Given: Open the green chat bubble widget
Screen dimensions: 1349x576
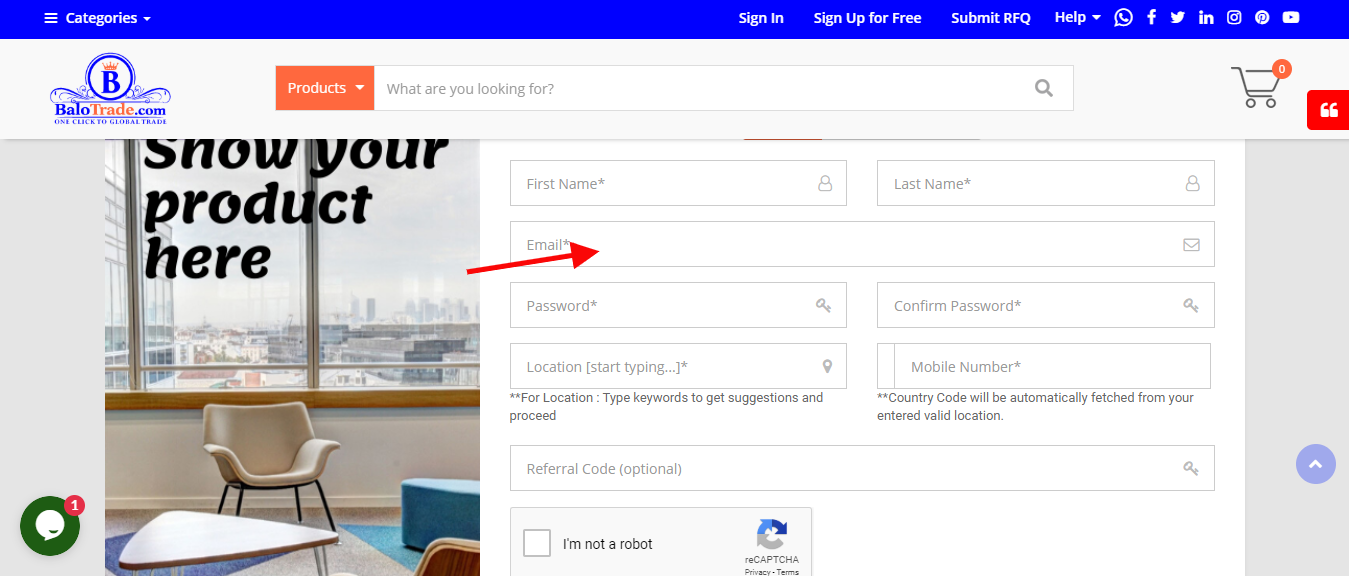Looking at the screenshot, I should (x=50, y=526).
